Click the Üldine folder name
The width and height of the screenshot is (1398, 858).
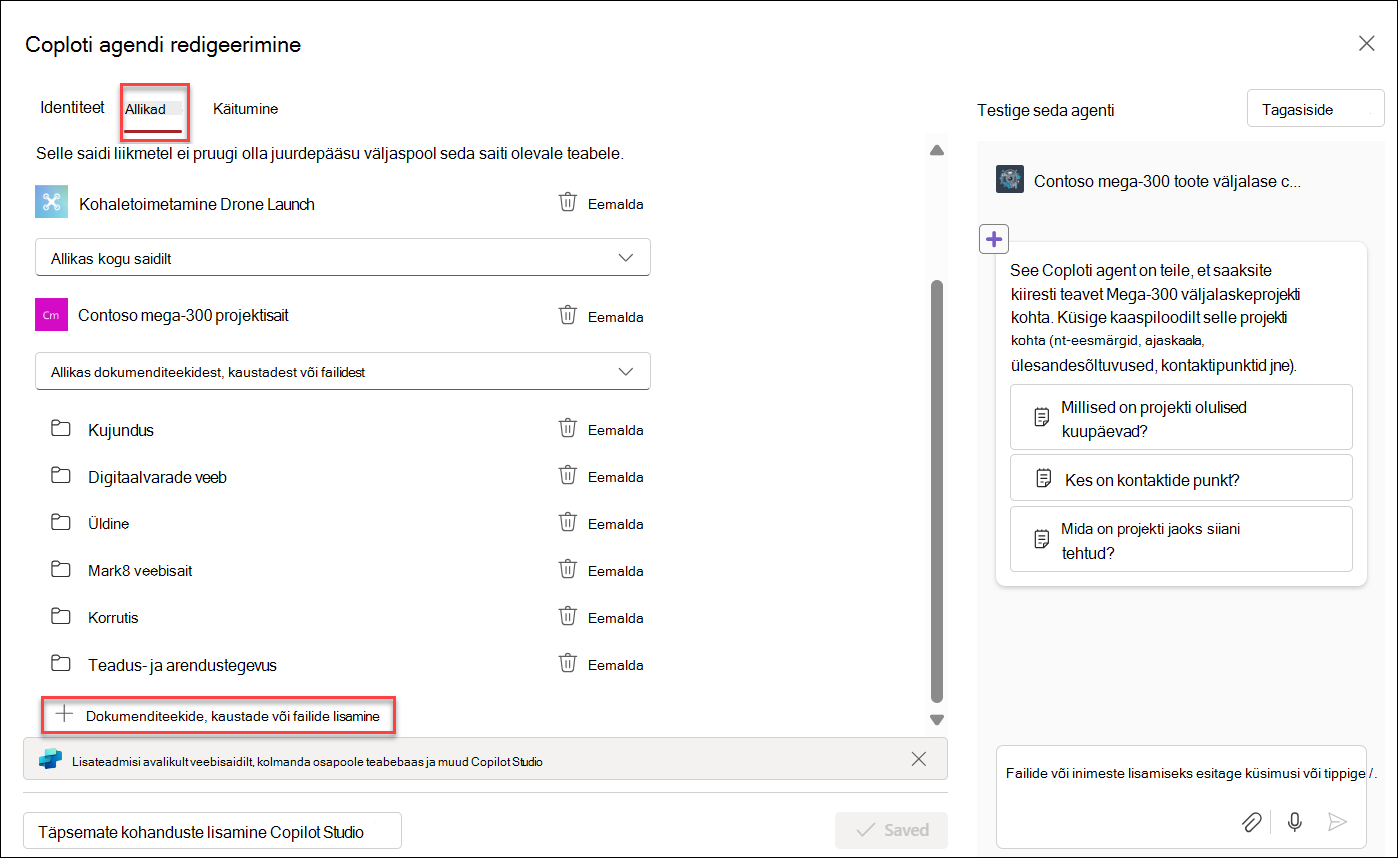(x=108, y=524)
